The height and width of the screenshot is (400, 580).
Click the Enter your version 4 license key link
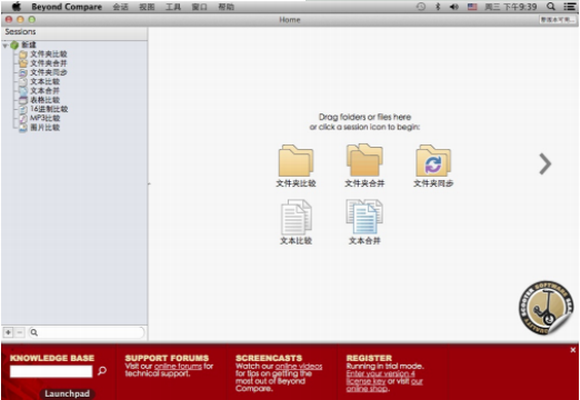point(380,377)
